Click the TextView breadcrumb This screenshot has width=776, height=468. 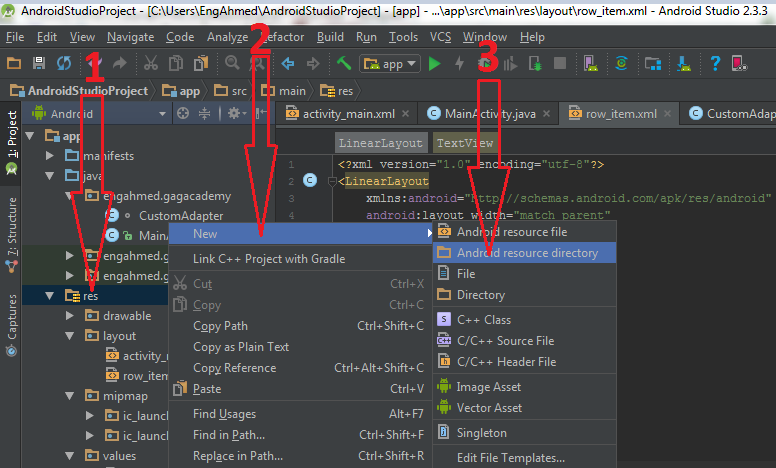point(465,143)
